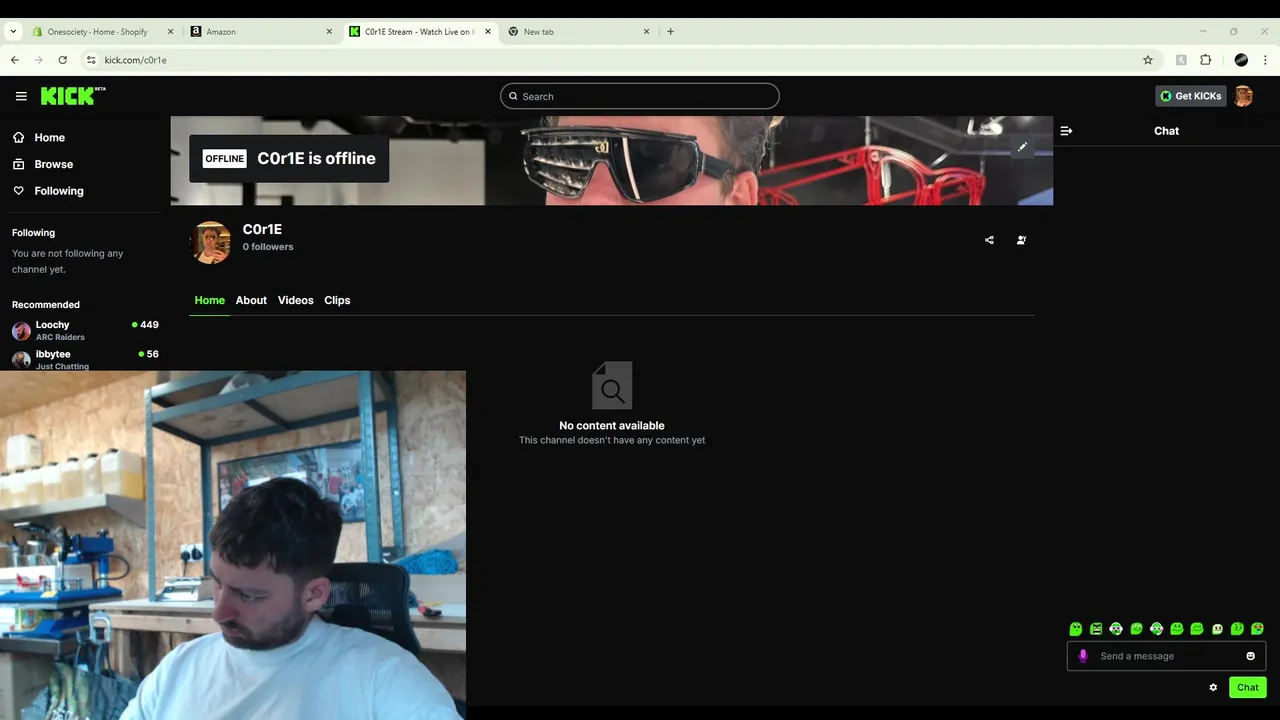Pick the third emote with headphones
This screenshot has height=720, width=1280.
1116,629
